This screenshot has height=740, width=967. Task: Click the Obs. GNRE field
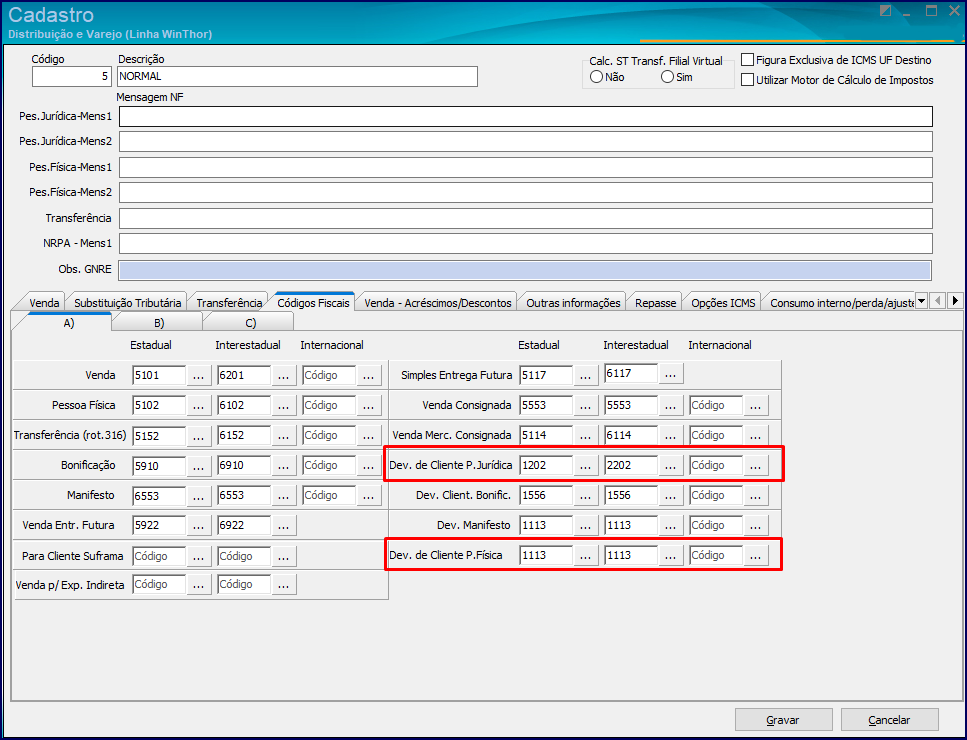525,270
